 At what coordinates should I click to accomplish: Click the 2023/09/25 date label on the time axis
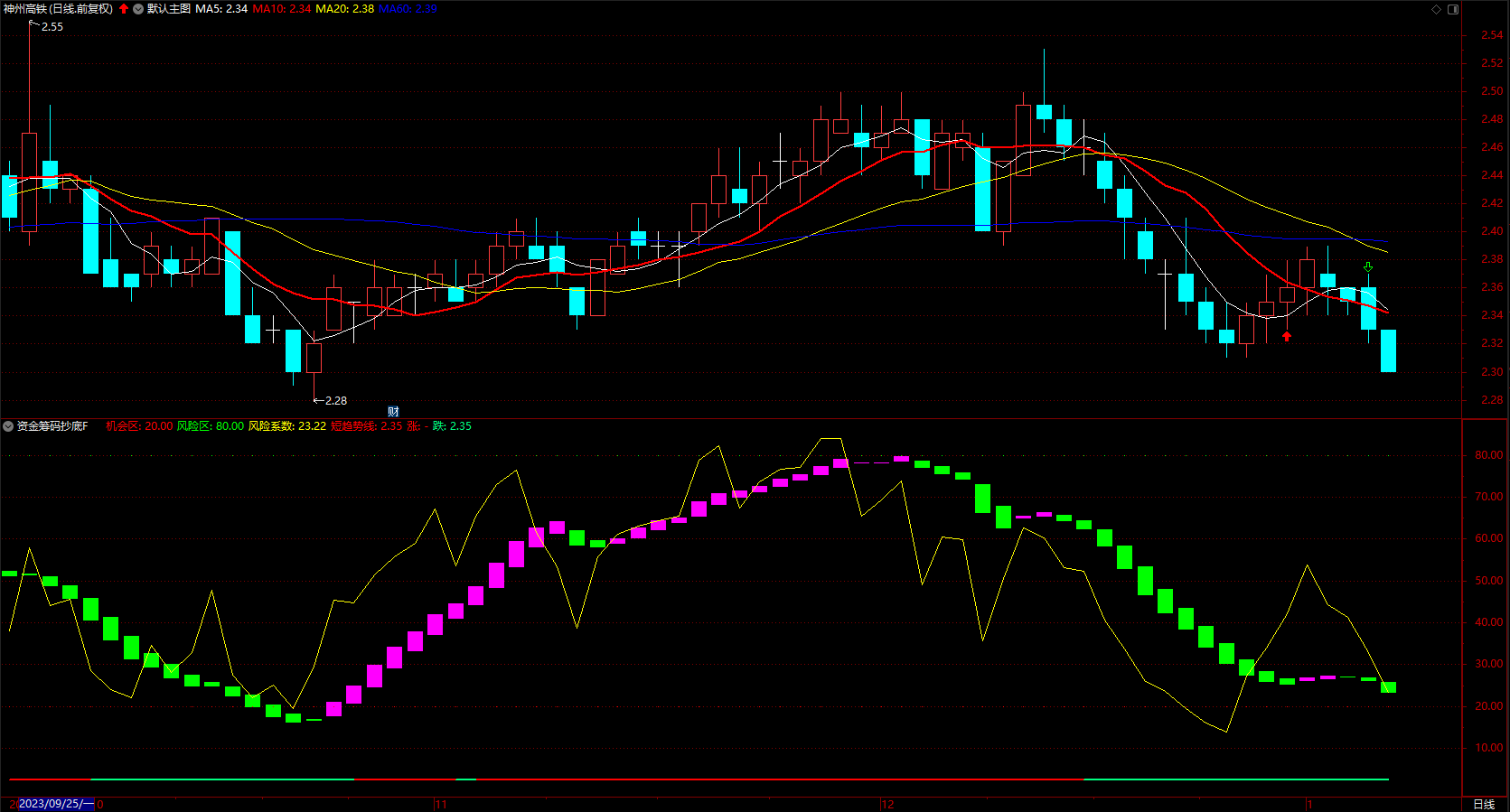[55, 804]
